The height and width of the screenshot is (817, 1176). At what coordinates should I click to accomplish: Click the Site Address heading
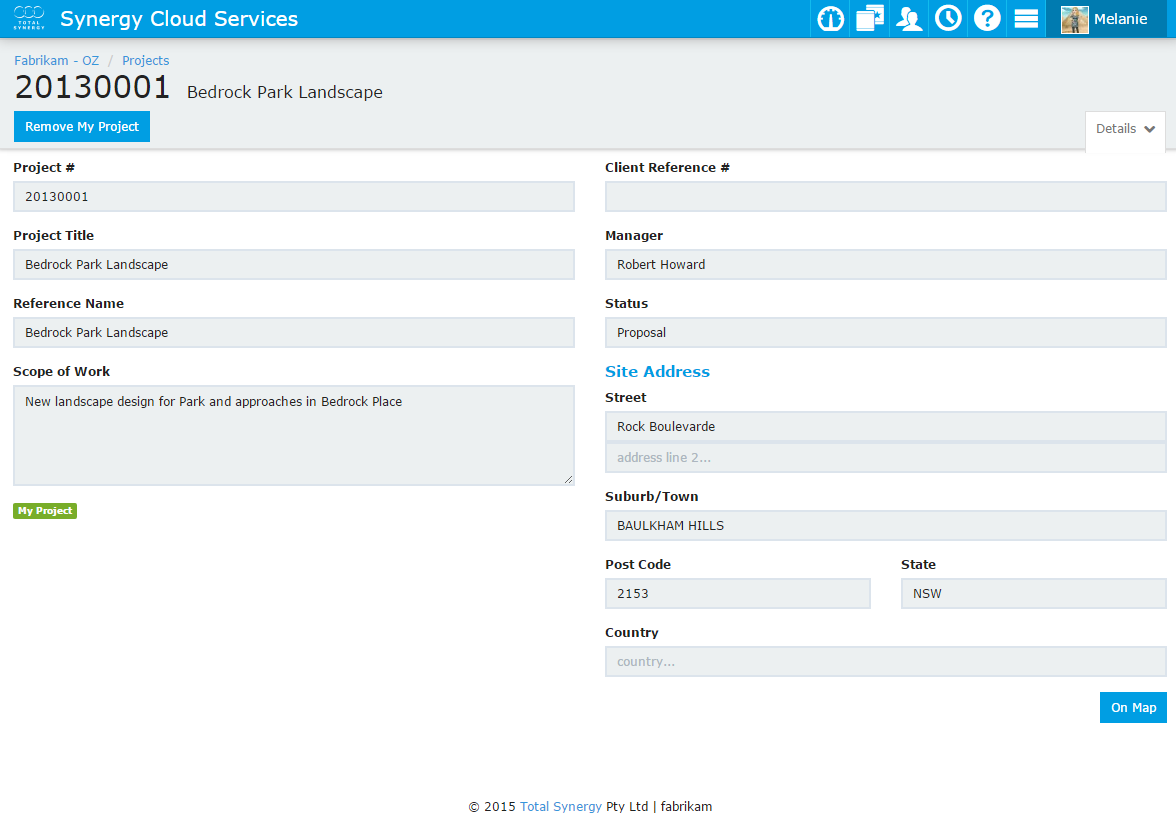(657, 371)
